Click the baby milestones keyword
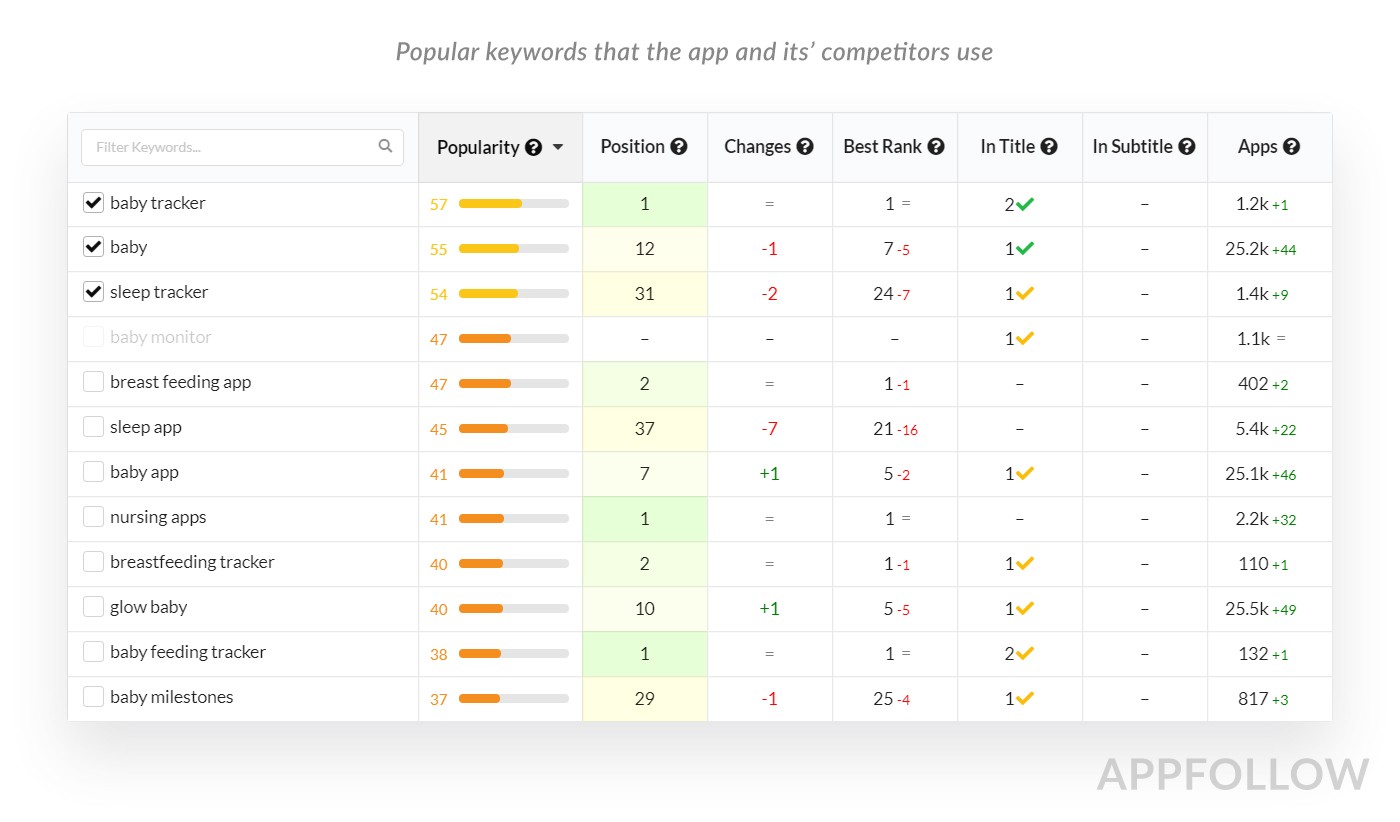Image resolution: width=1400 pixels, height=822 pixels. click(x=171, y=697)
